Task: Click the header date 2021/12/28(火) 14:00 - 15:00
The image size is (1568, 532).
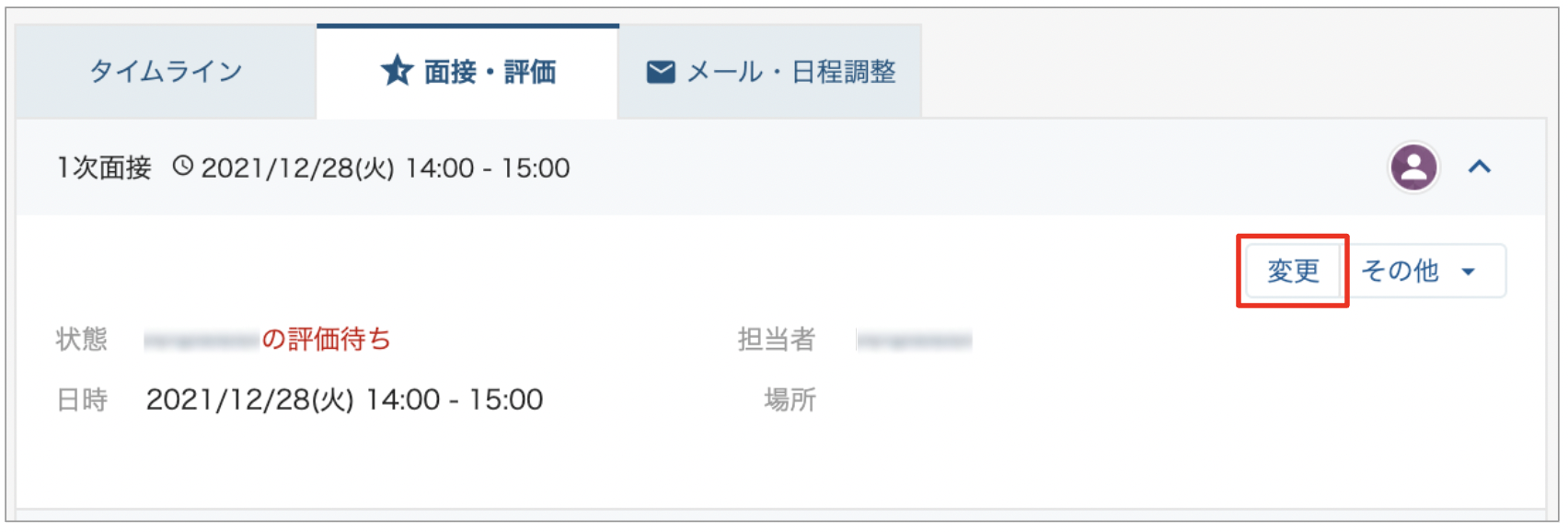Action: tap(386, 168)
